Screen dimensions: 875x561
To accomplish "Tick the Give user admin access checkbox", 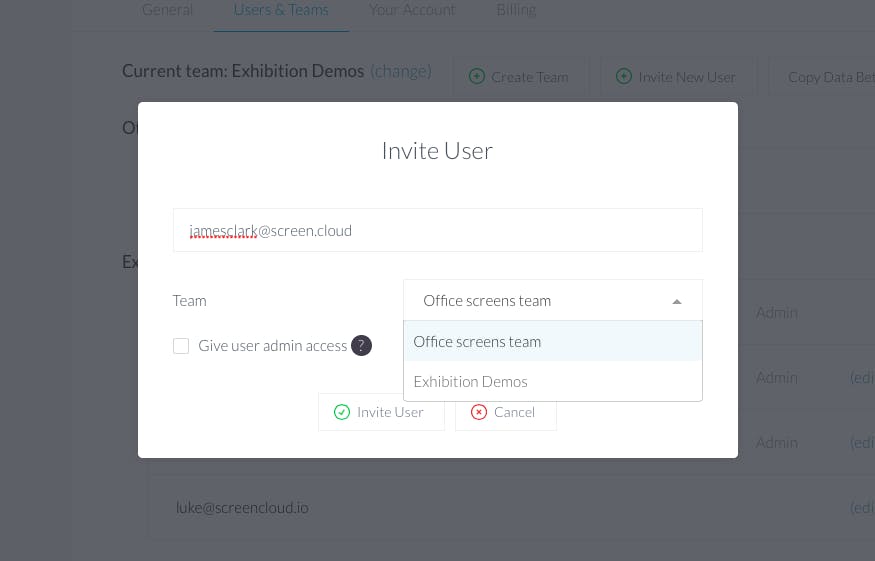I will [x=181, y=346].
